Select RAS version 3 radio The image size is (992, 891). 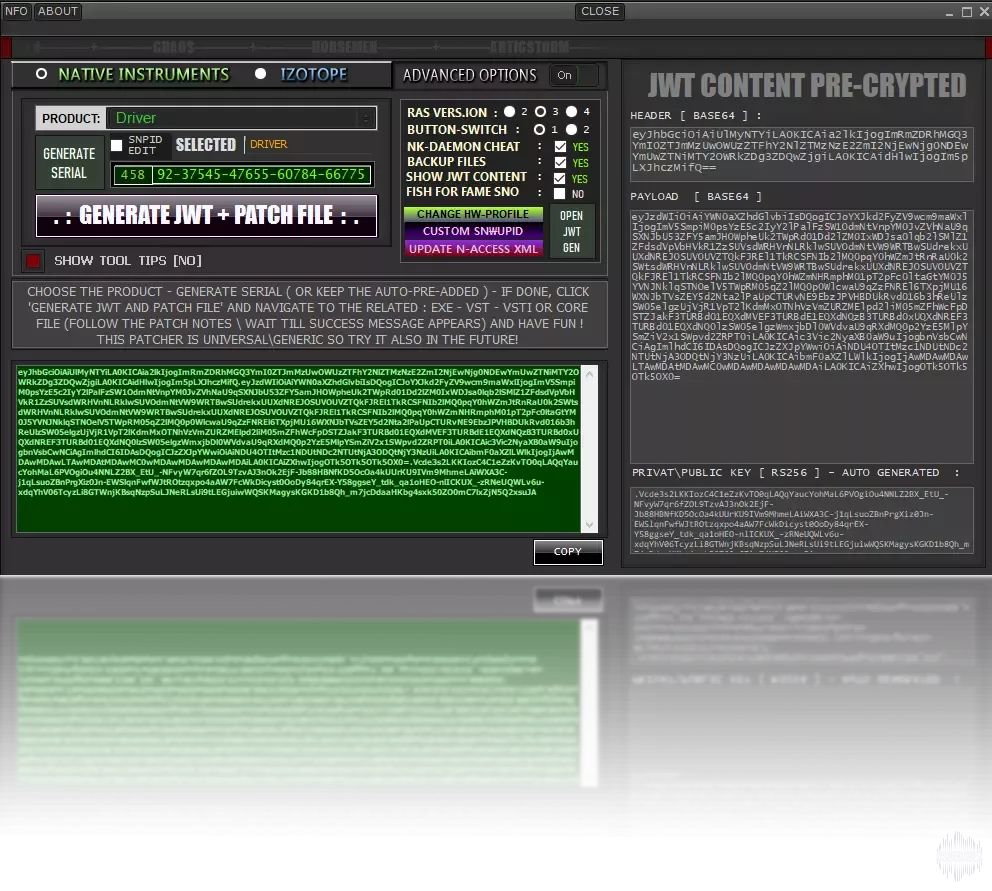click(x=540, y=111)
